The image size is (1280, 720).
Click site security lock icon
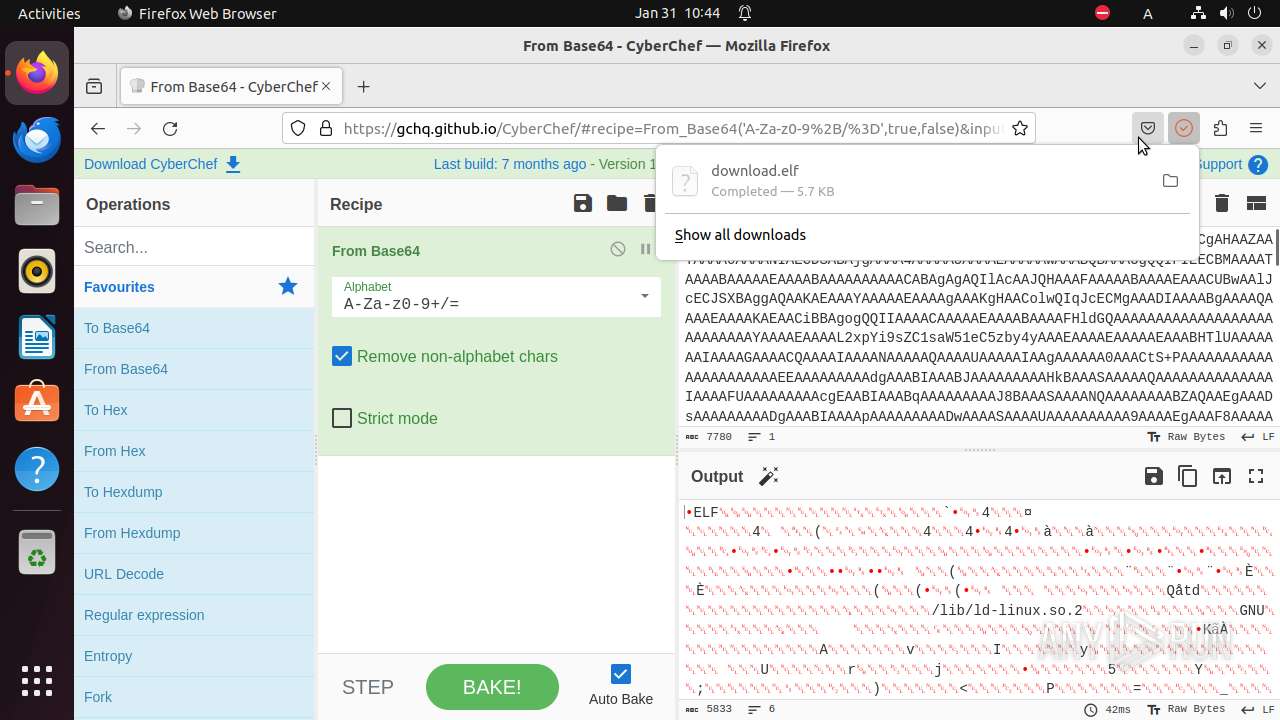pyautogui.click(x=325, y=128)
